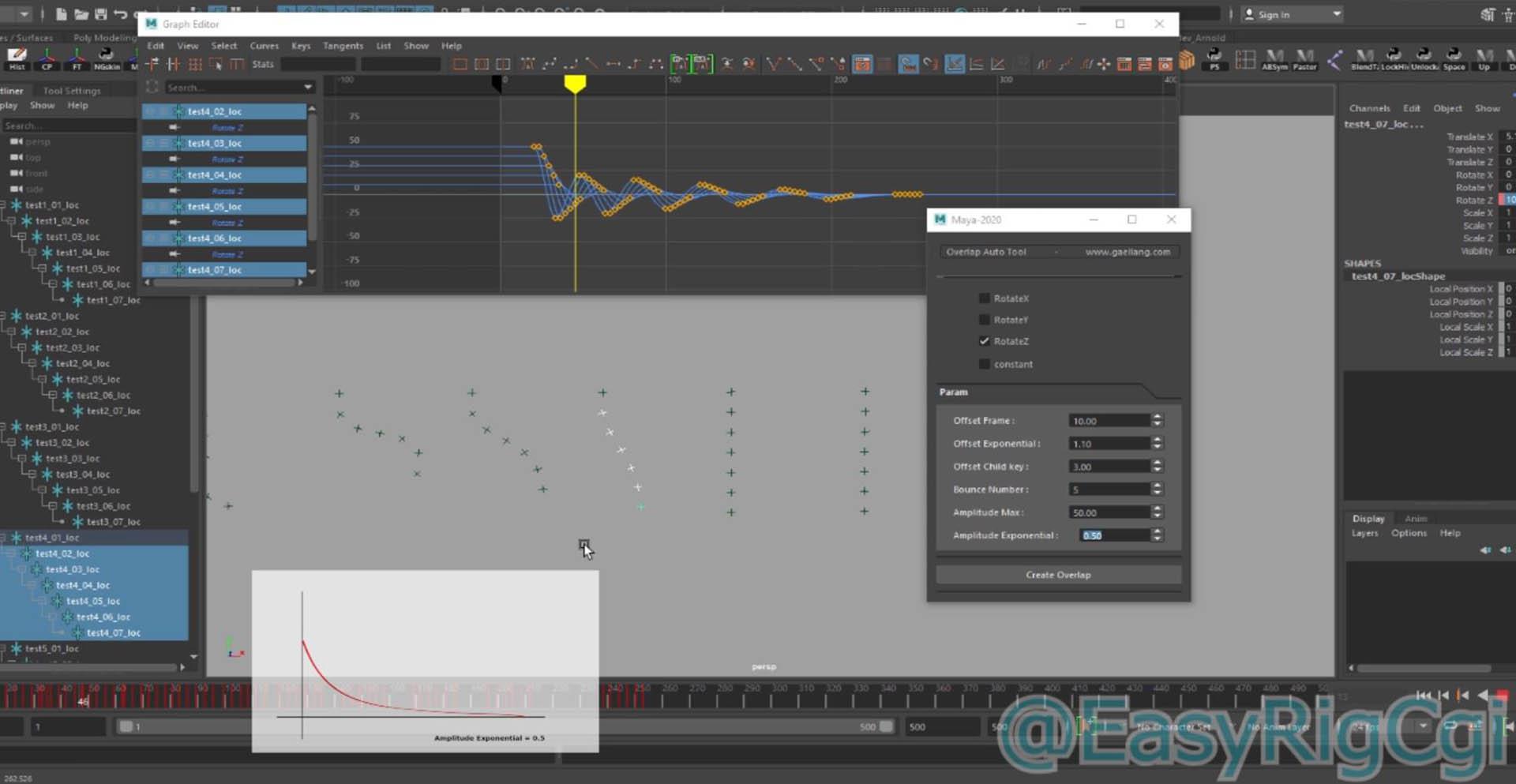Click the Paster shelf button
1516x784 pixels.
click(1304, 58)
